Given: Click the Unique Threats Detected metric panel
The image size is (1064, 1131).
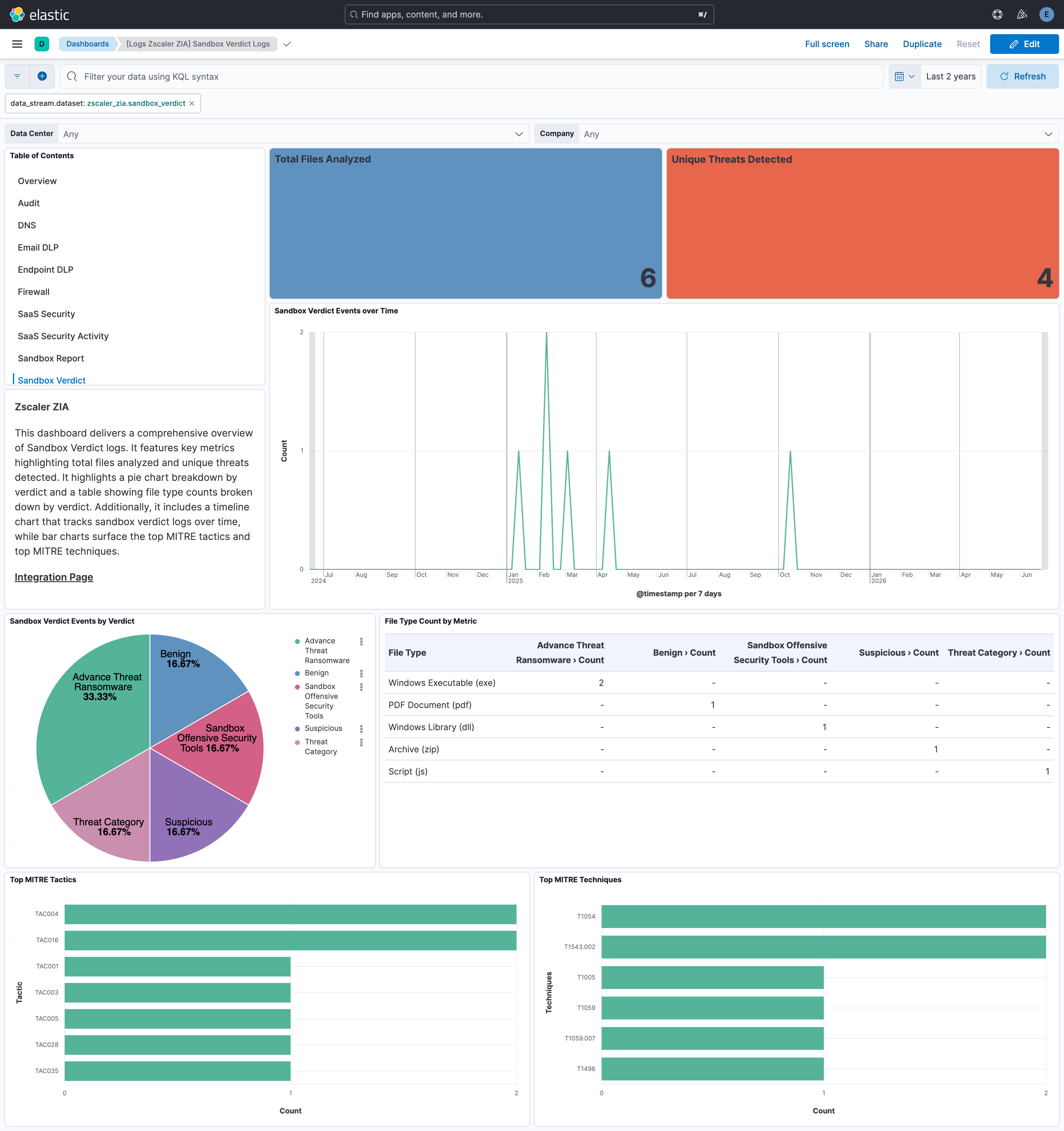Looking at the screenshot, I should pyautogui.click(x=862, y=223).
